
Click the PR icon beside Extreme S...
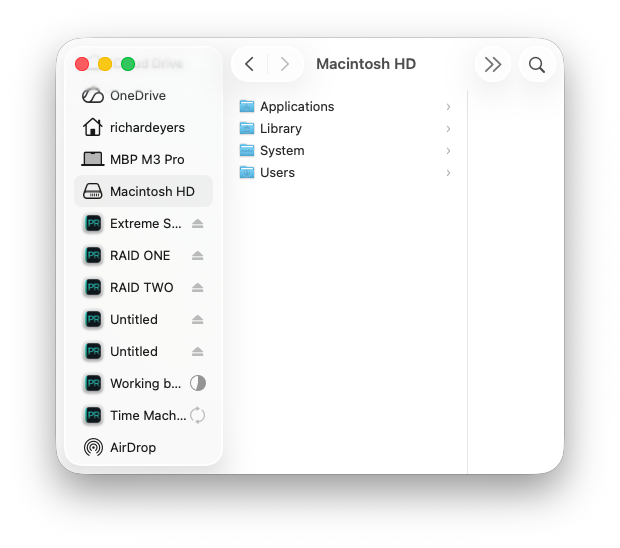pos(93,224)
